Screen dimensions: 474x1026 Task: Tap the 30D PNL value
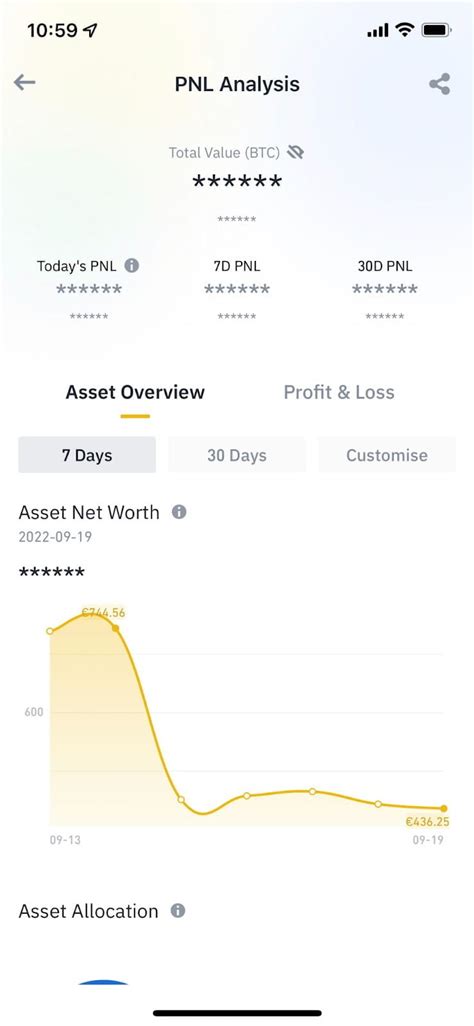pos(385,289)
